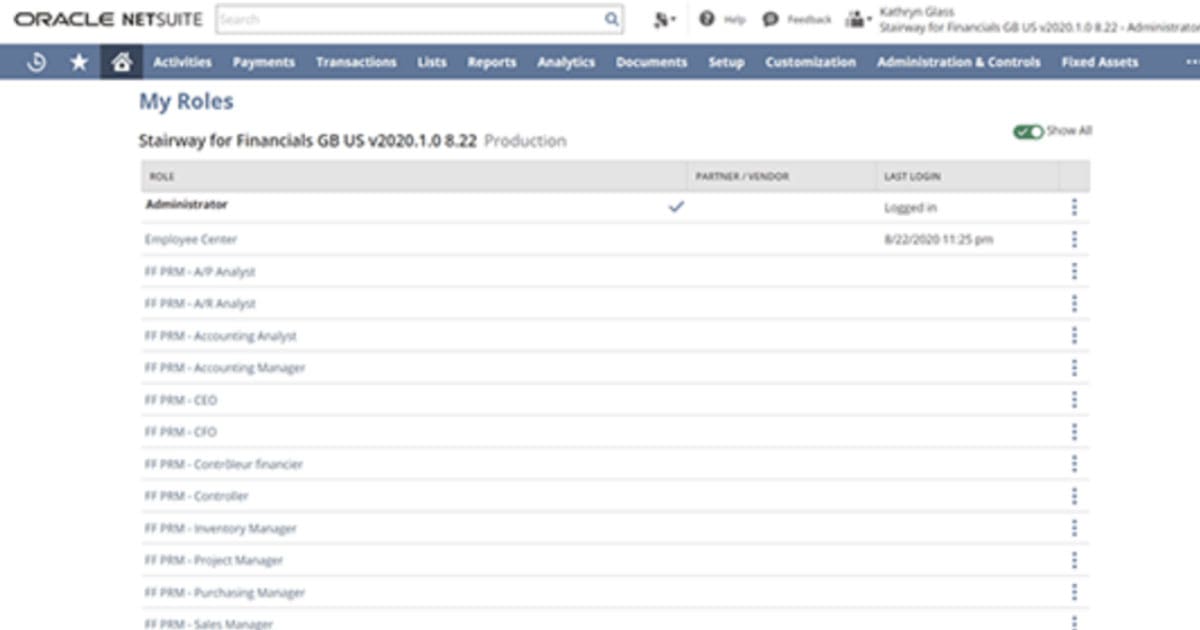Open the Employee Center role

[x=190, y=239]
